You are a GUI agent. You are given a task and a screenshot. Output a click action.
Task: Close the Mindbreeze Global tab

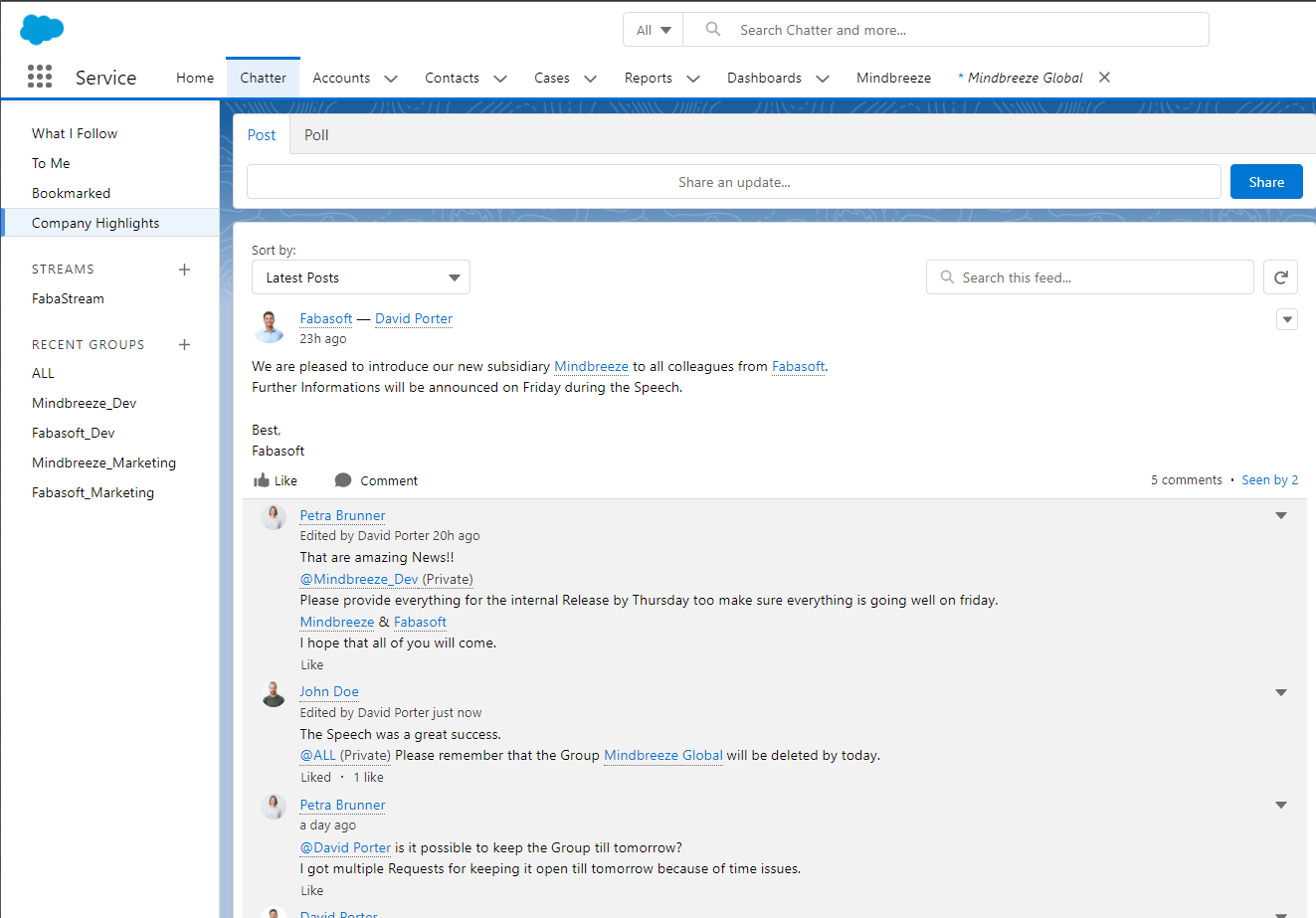pos(1104,78)
